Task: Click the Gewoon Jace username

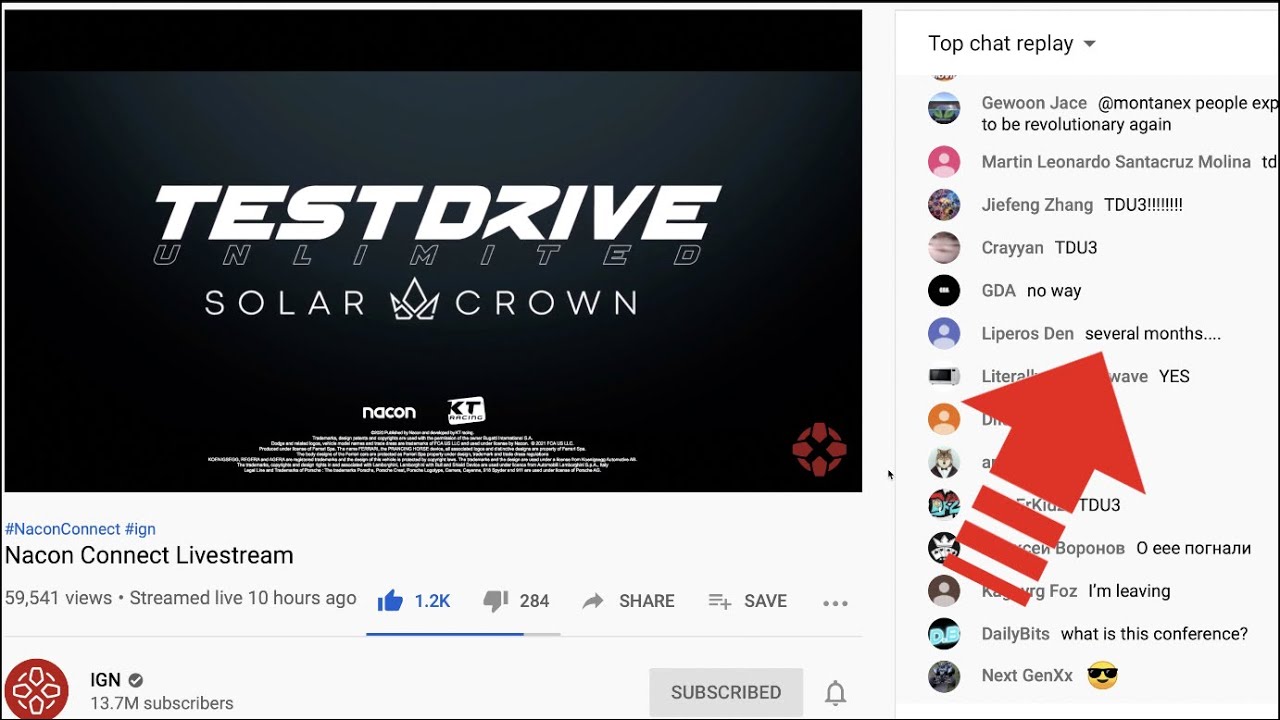Action: coord(1034,103)
